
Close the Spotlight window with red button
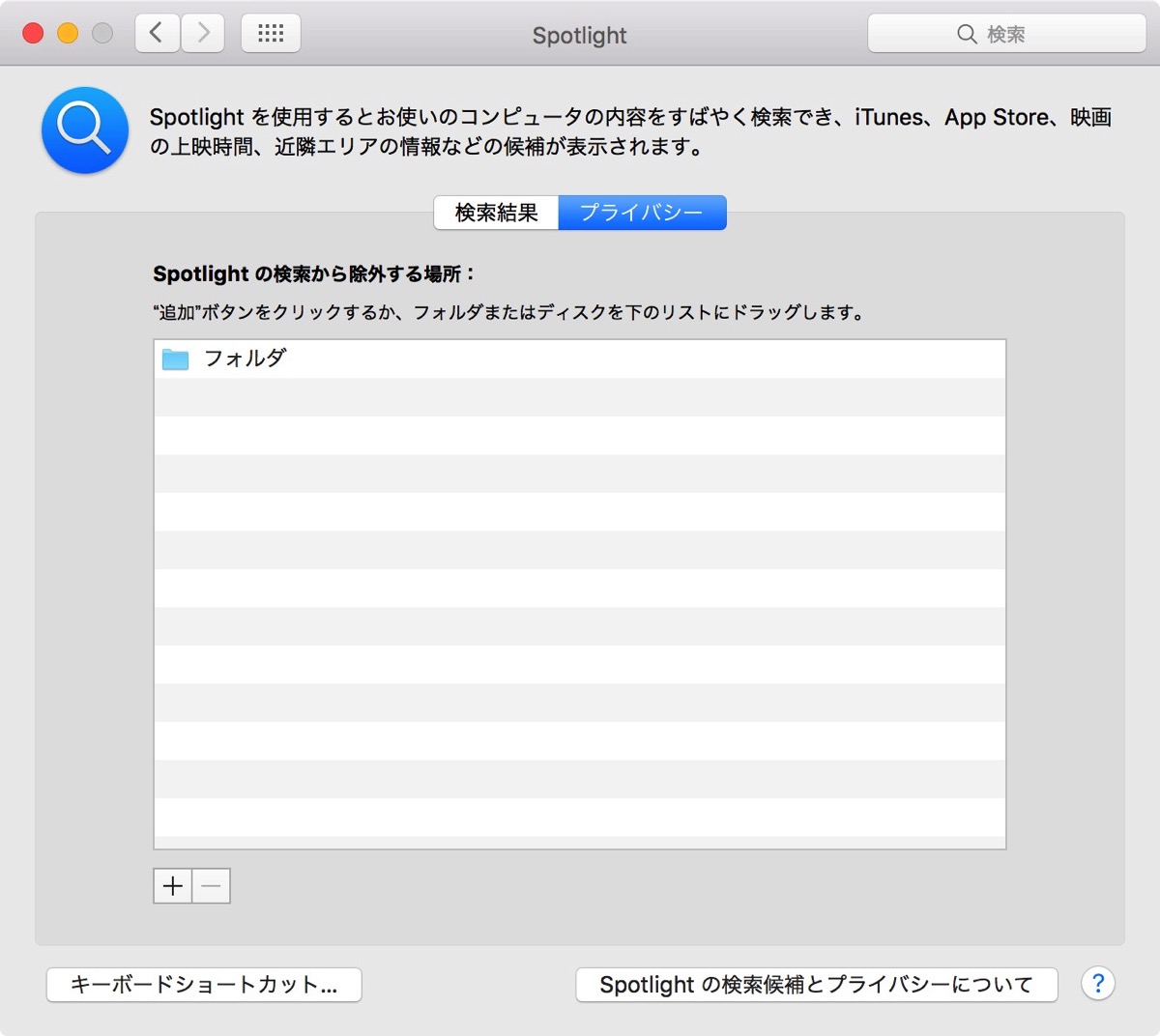click(33, 34)
